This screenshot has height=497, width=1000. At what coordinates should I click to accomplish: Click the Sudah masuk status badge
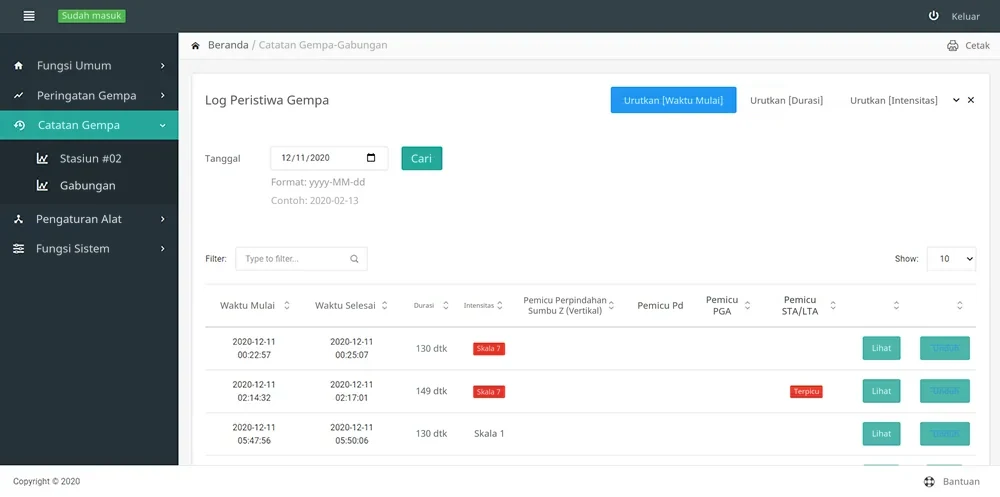[92, 16]
